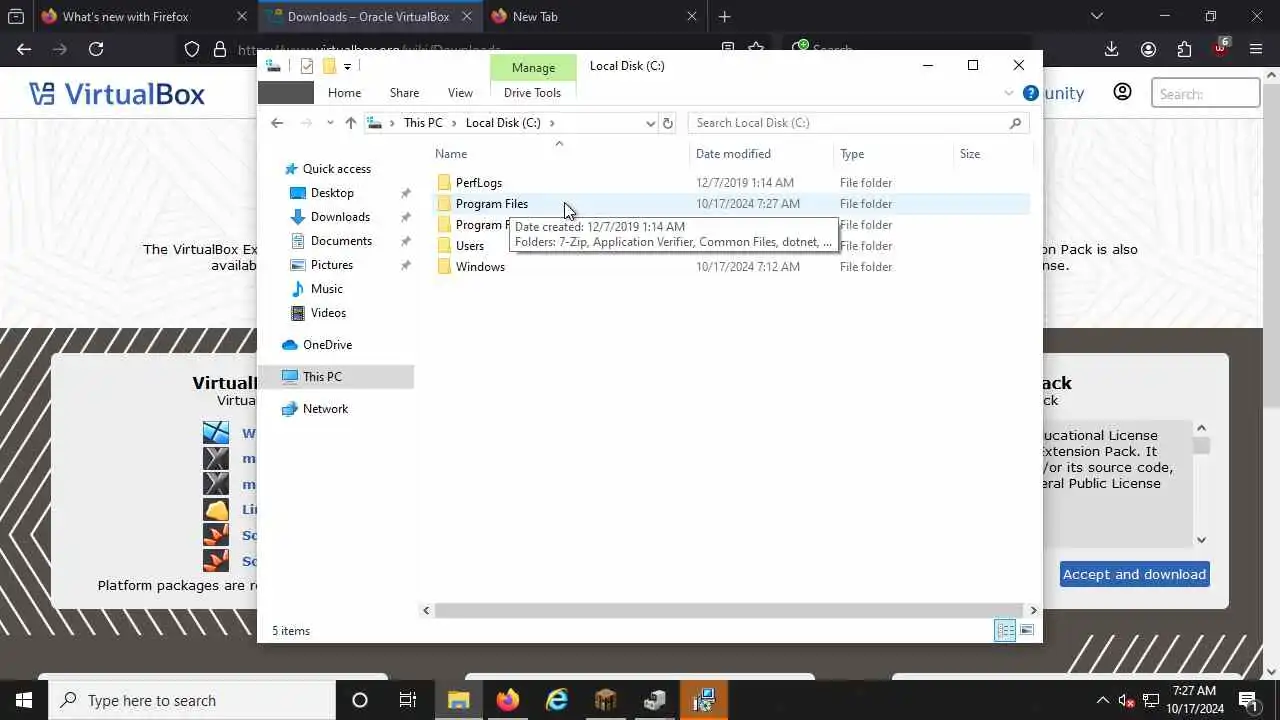Image resolution: width=1280 pixels, height=720 pixels.
Task: Open the Share ribbon tab
Action: 404,93
